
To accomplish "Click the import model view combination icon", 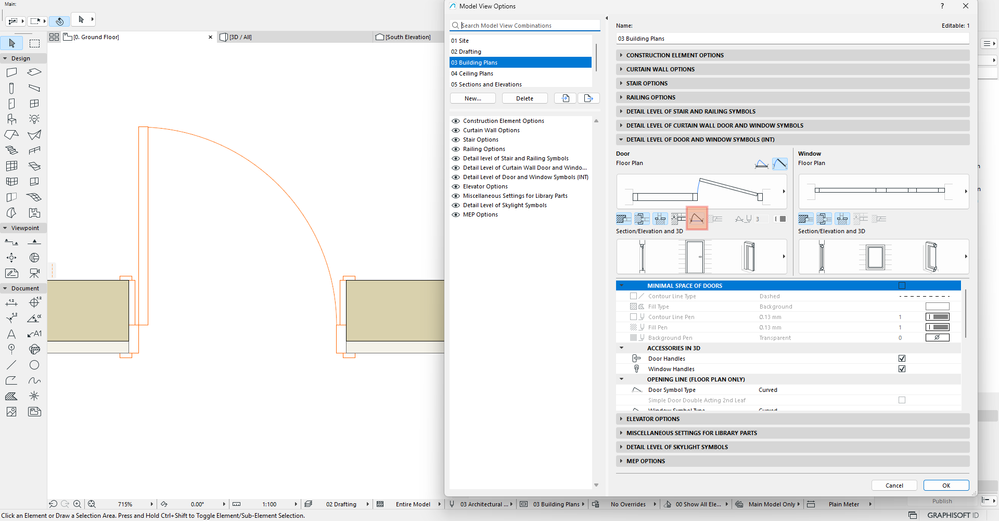I will [565, 98].
